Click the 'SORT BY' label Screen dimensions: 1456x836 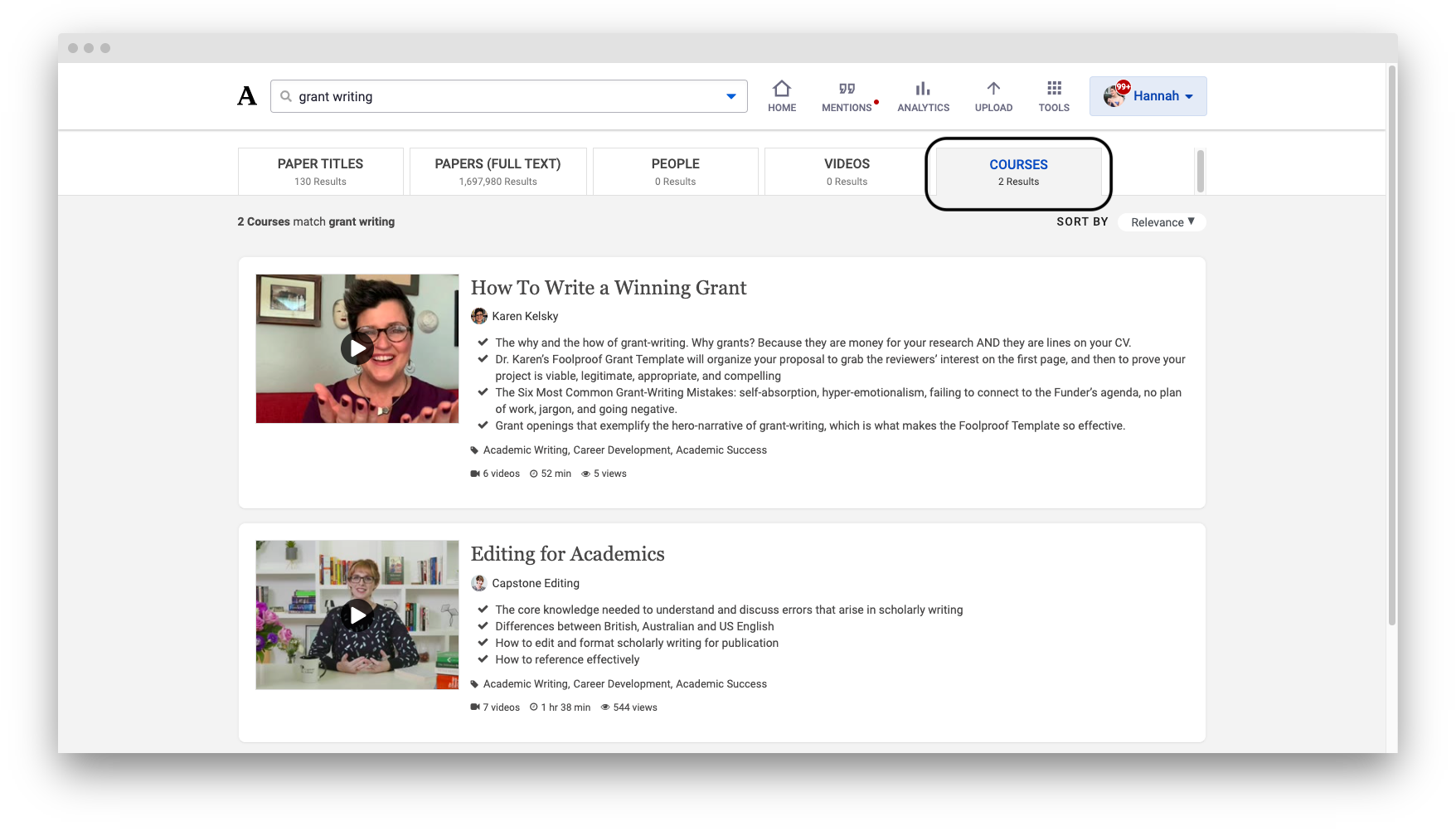tap(1082, 221)
